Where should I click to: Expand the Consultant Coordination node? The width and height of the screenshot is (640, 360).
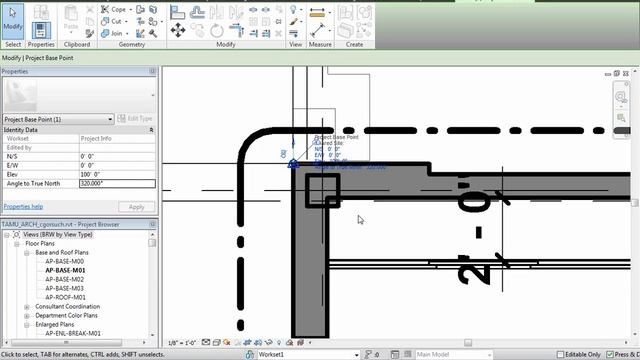(x=27, y=307)
